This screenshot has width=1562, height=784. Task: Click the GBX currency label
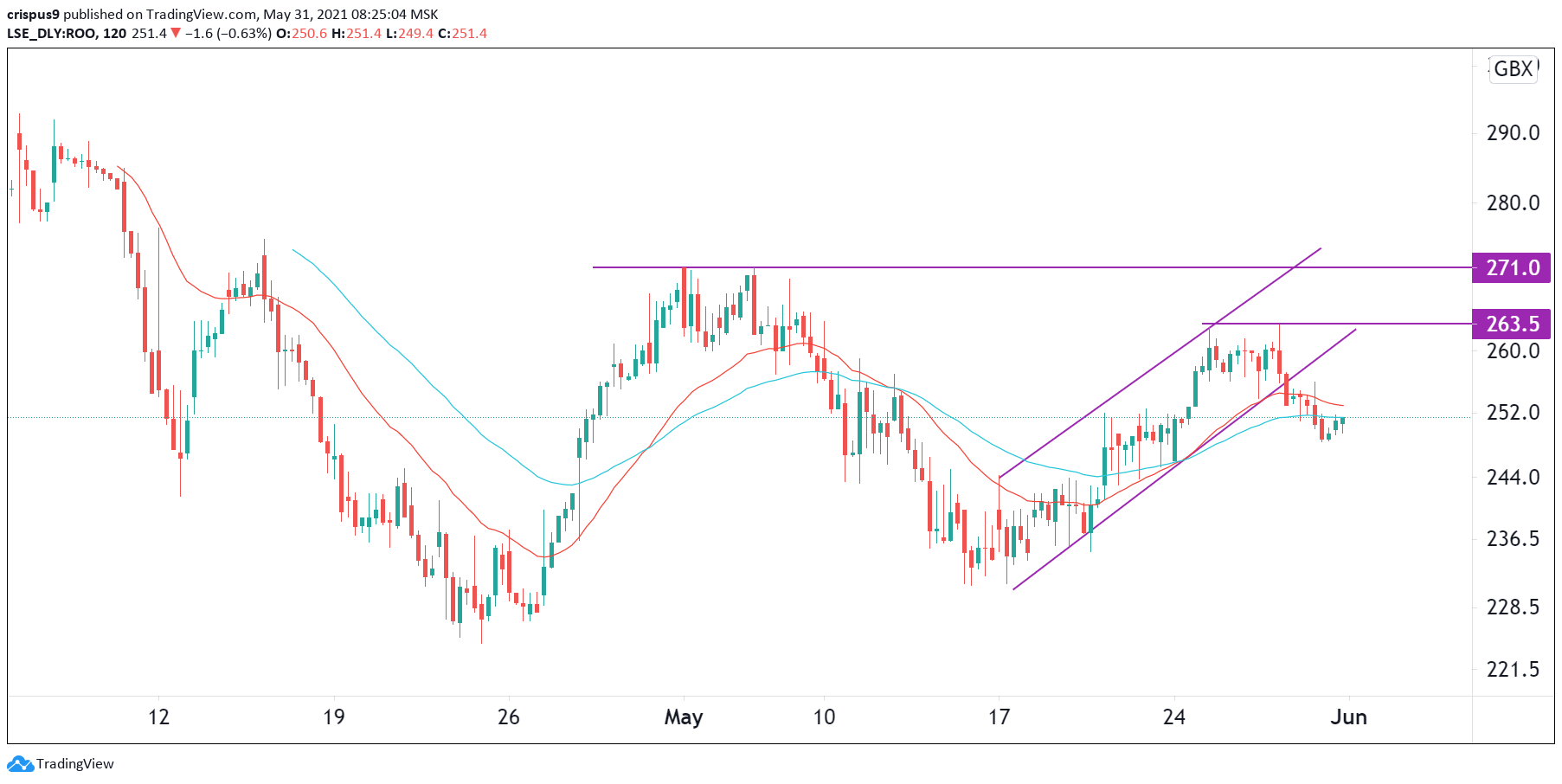(x=1514, y=69)
